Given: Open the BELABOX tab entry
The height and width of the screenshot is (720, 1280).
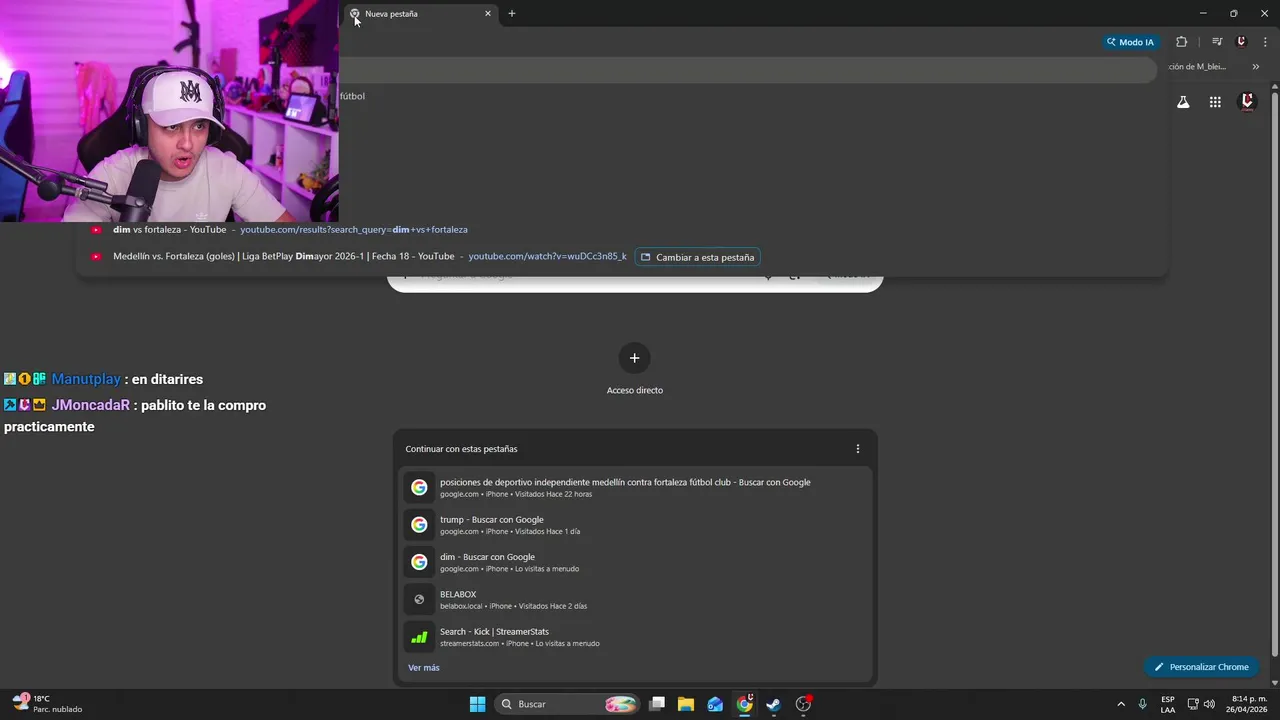Looking at the screenshot, I should 635,599.
